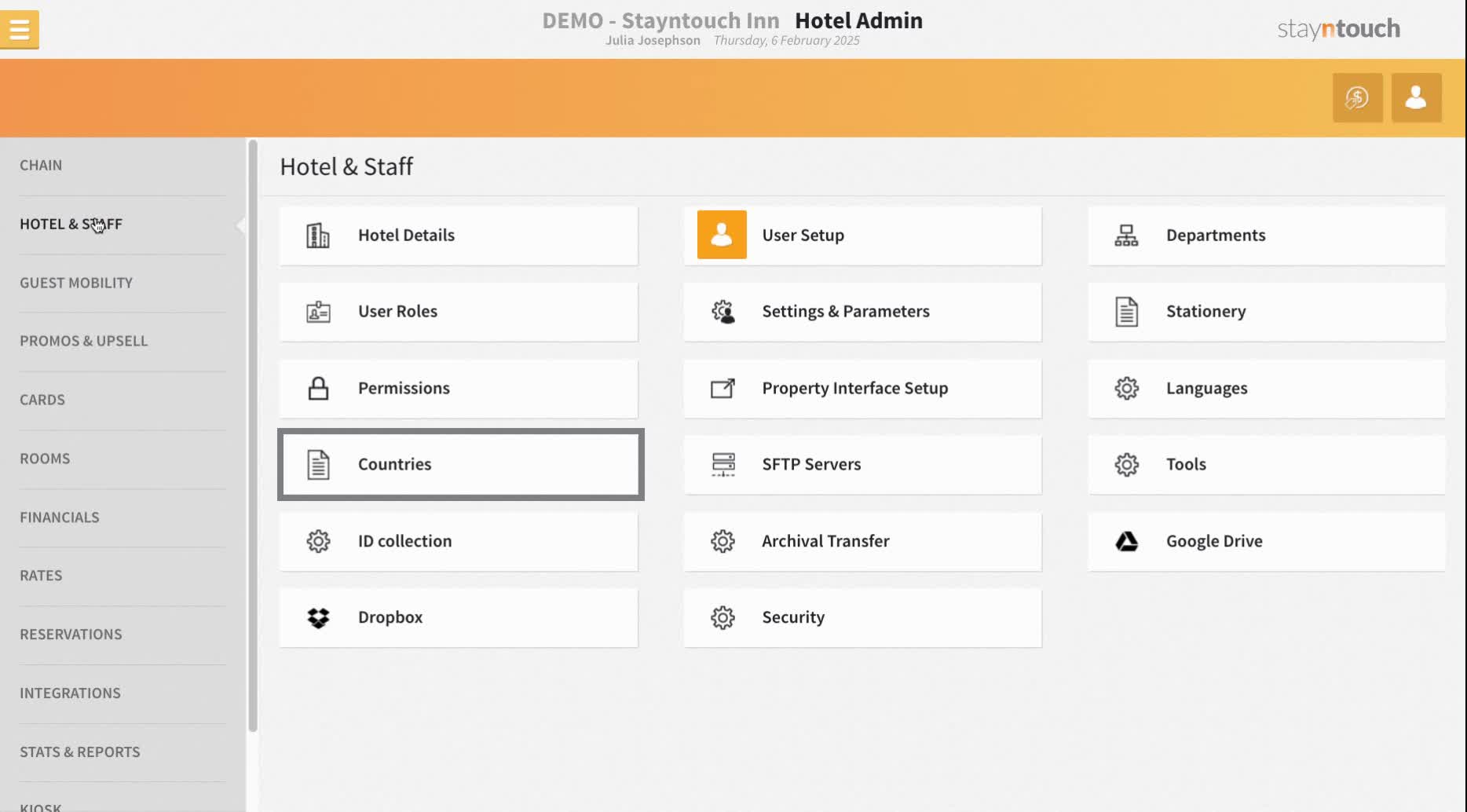Click the User Roles ID badge icon
Screen dimensions: 1467x812
(318, 312)
